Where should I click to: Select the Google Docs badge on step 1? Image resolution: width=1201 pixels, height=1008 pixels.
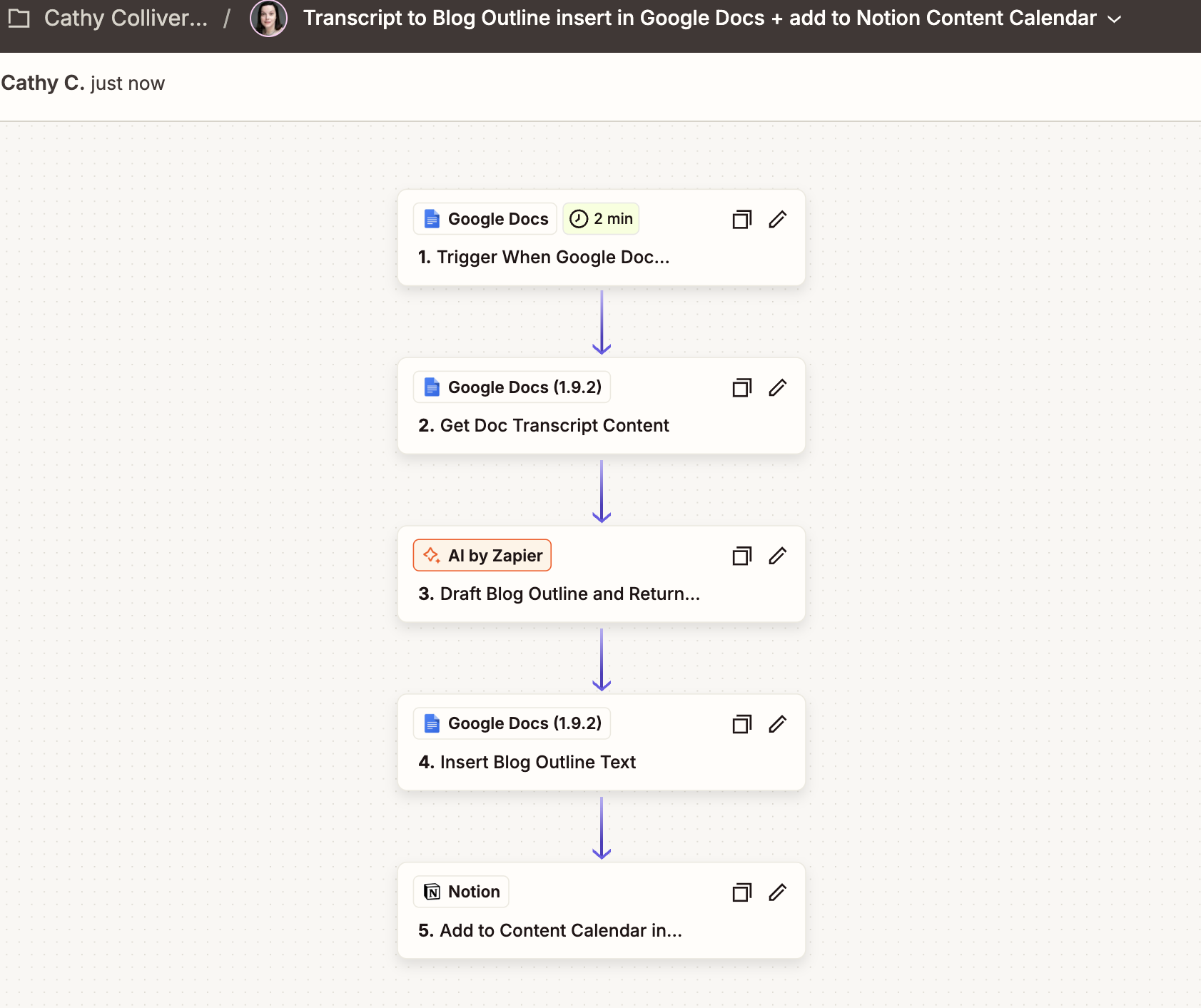tap(485, 219)
